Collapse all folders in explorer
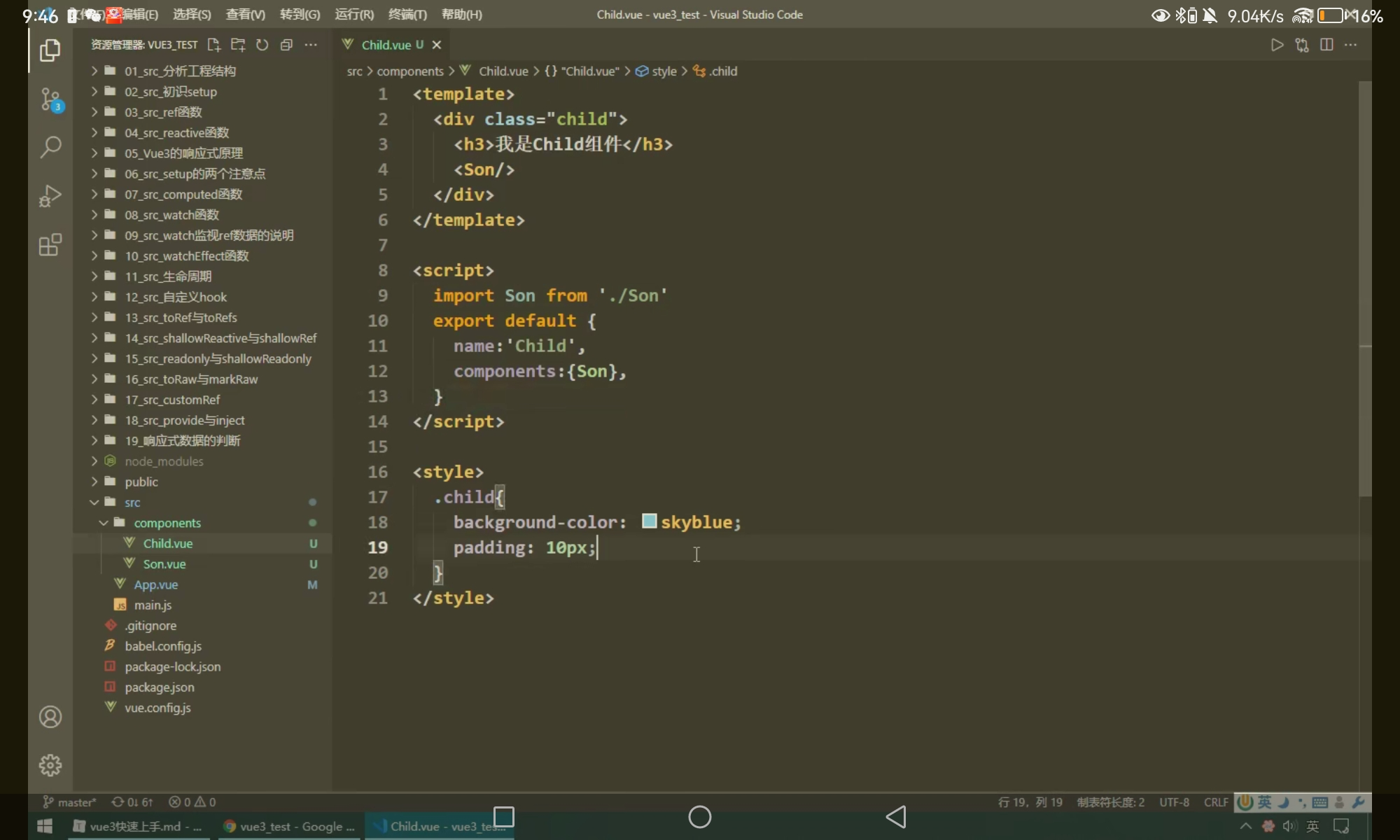The width and height of the screenshot is (1400, 840). pyautogui.click(x=286, y=45)
